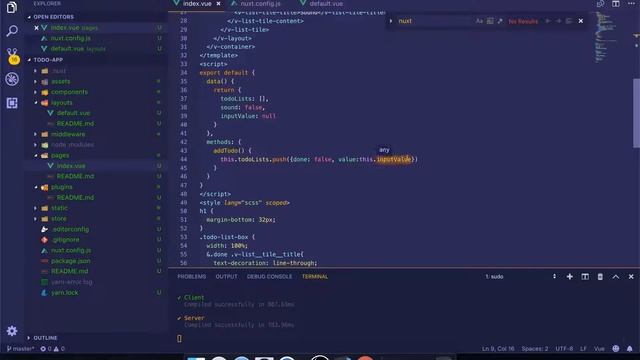640x360 pixels.
Task: Open yarn.lock in the file tree
Action: tap(64, 293)
